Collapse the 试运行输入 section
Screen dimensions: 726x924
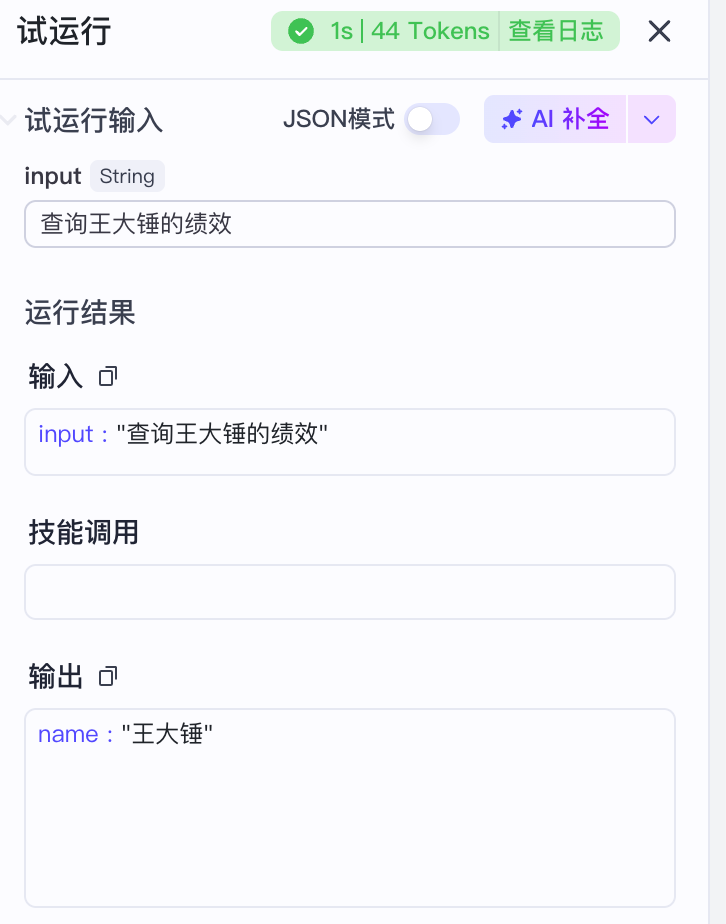point(9,121)
